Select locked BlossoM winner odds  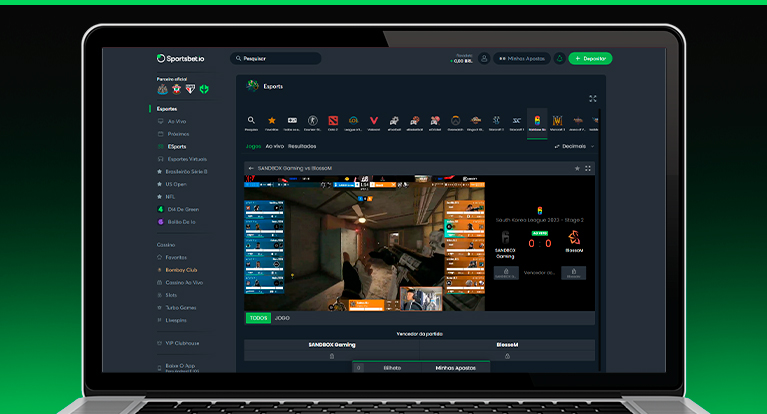point(507,356)
